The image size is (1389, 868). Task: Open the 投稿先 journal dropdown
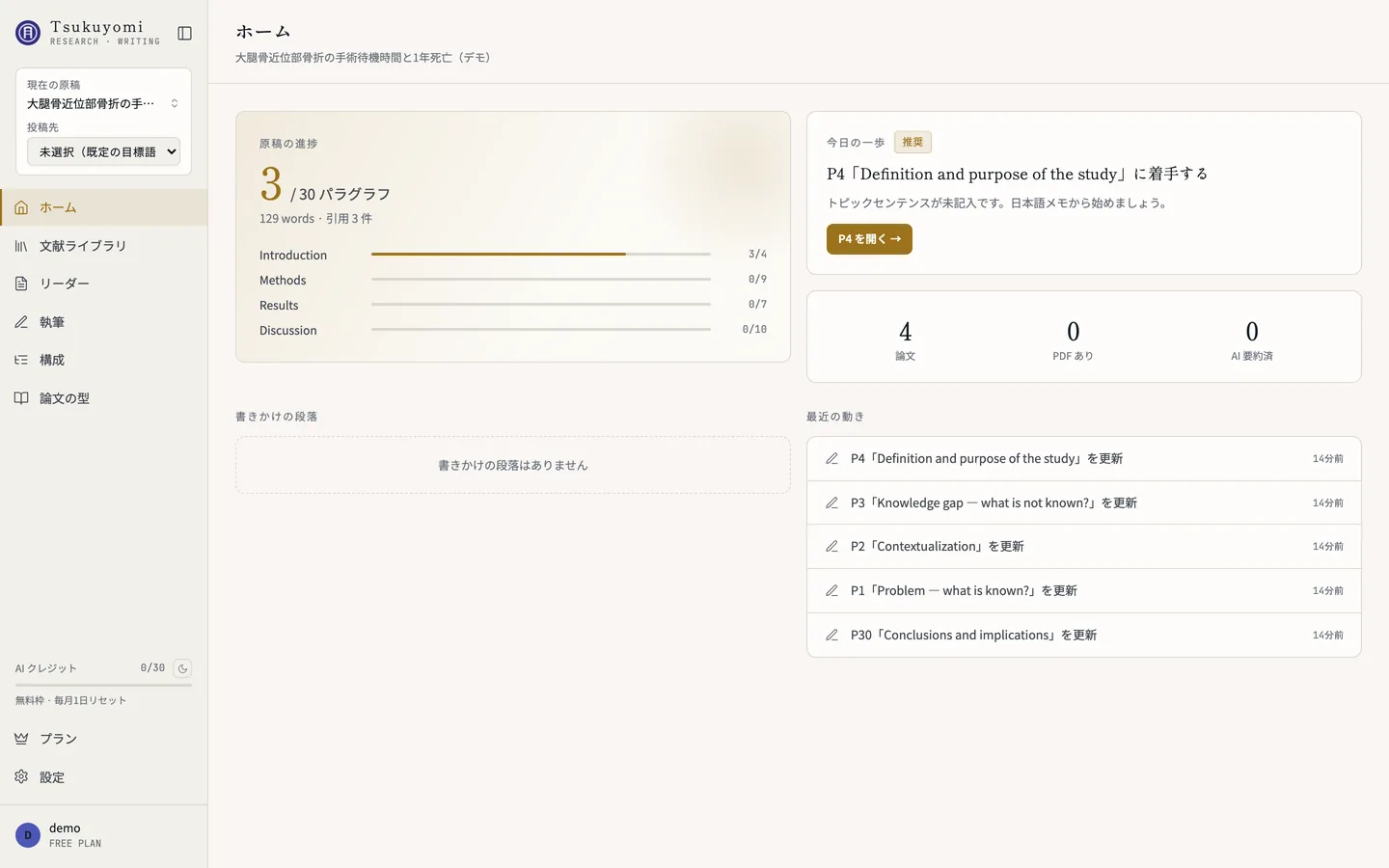tap(103, 151)
